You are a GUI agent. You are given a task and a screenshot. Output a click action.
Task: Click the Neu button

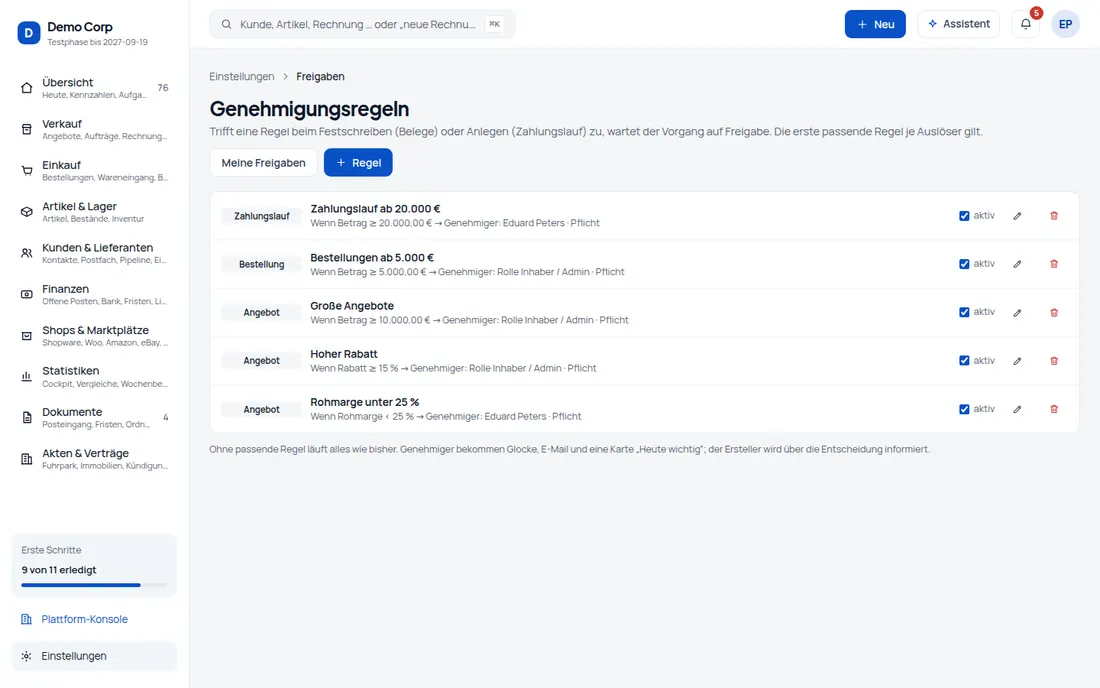(875, 24)
